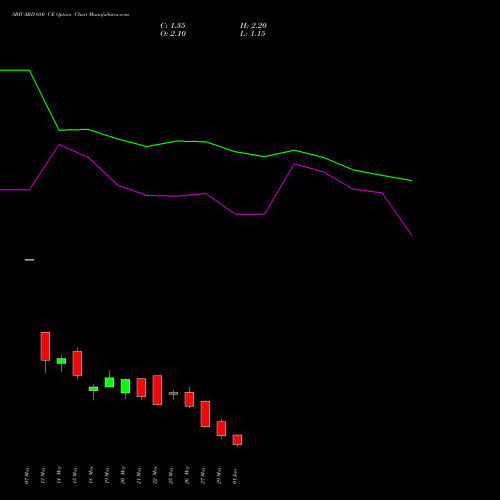This screenshot has width=500, height=500.
Task: Select the red candlestick for 15 May
Action: click(77, 363)
